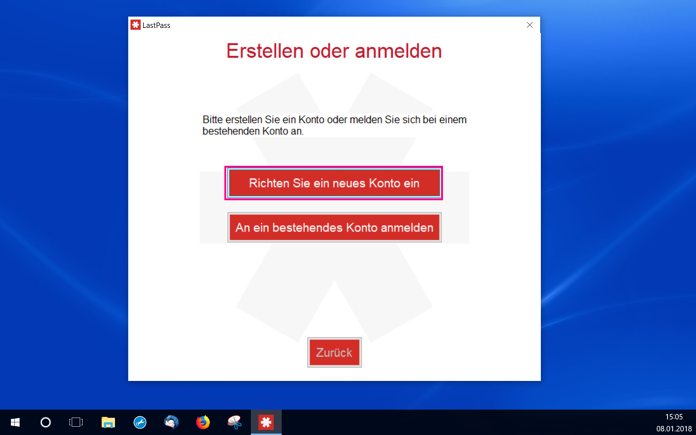Launch Thunderbird from the taskbar
The width and height of the screenshot is (696, 435).
point(171,422)
